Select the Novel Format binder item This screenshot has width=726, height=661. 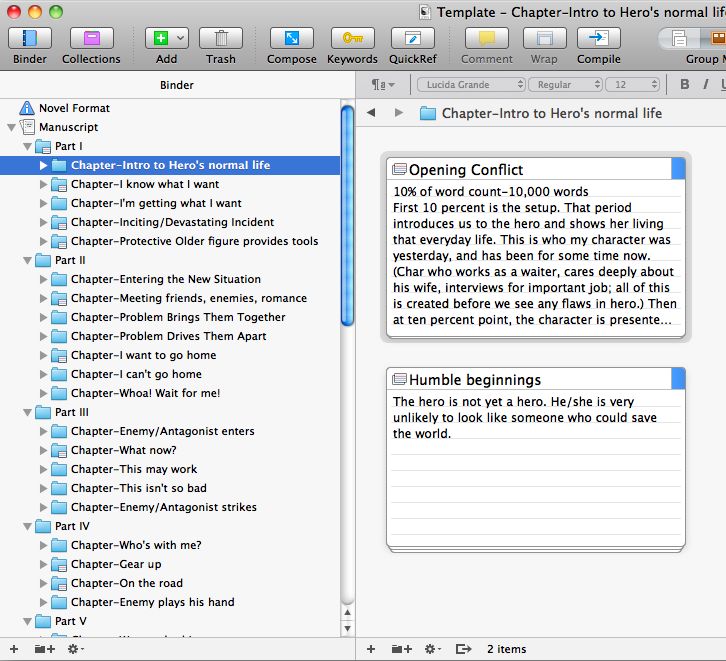(74, 108)
